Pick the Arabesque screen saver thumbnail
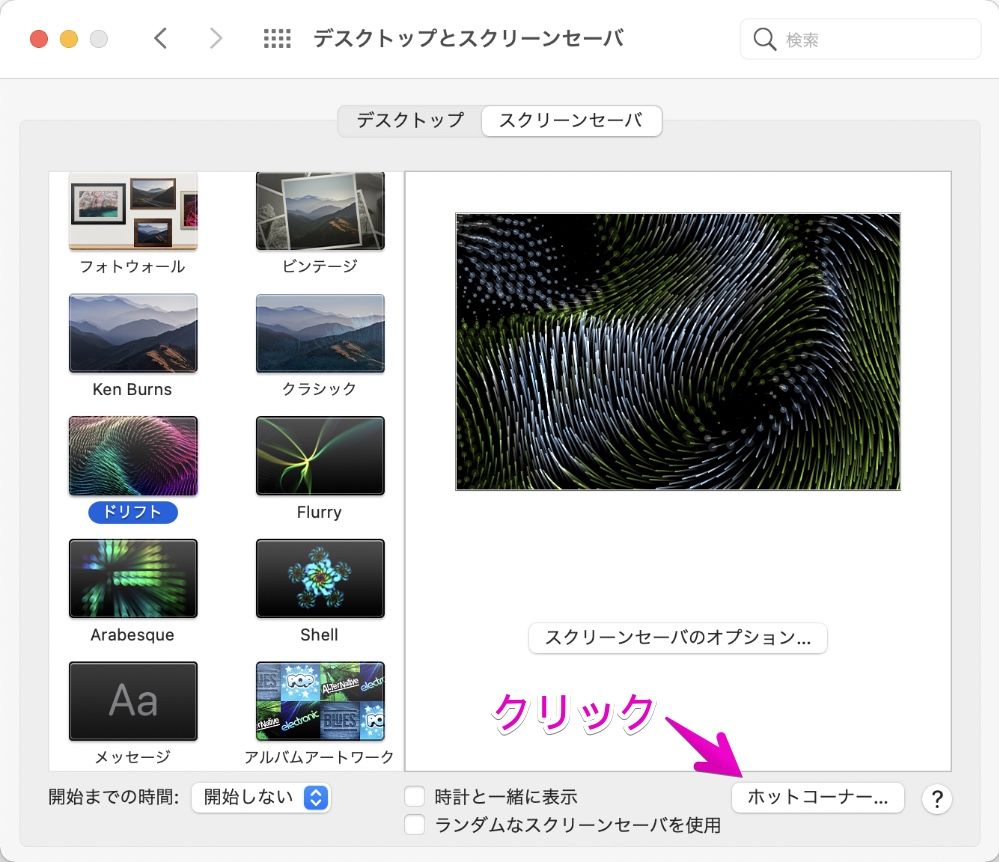The image size is (999, 862). click(x=133, y=578)
